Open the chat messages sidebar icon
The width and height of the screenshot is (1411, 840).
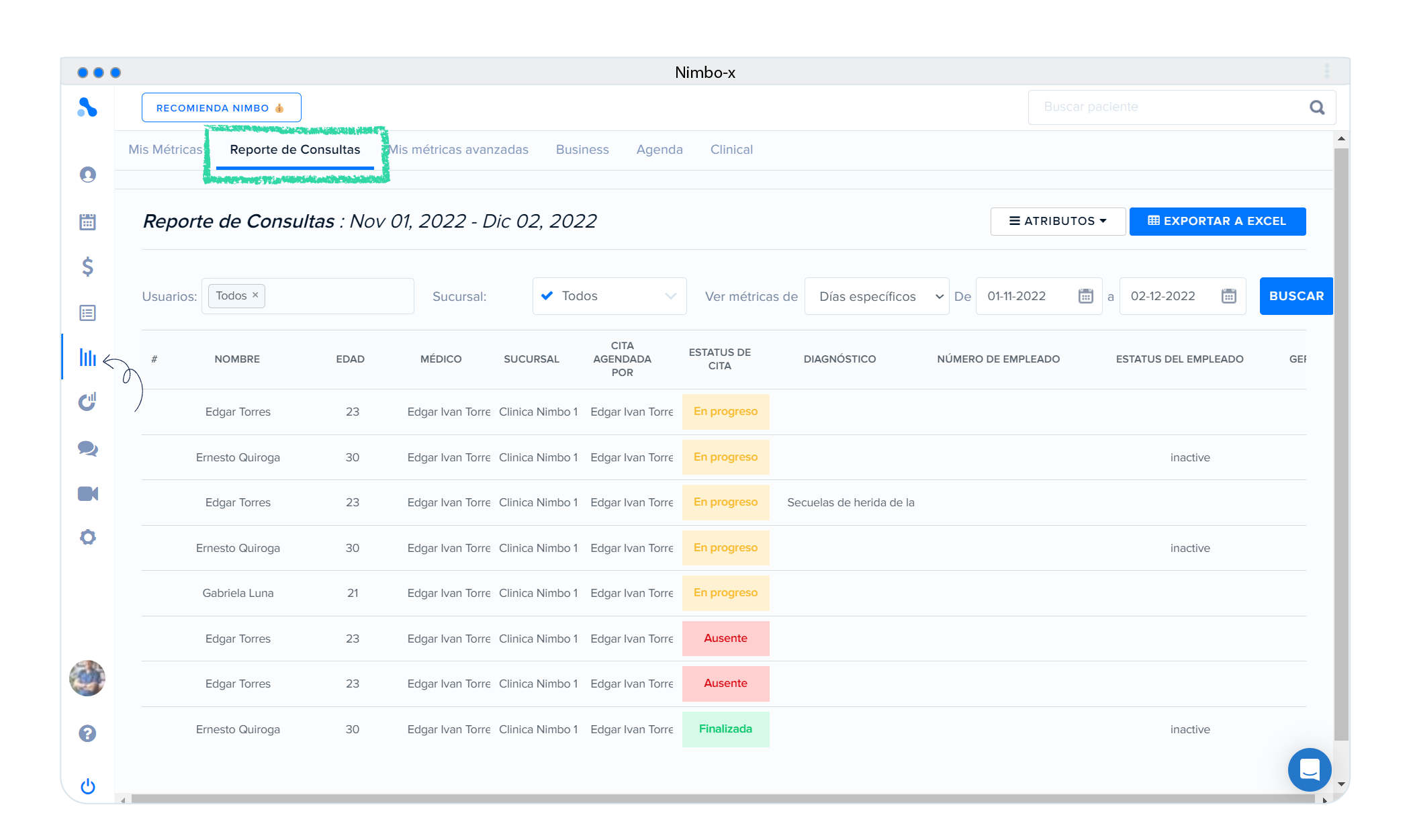click(88, 449)
